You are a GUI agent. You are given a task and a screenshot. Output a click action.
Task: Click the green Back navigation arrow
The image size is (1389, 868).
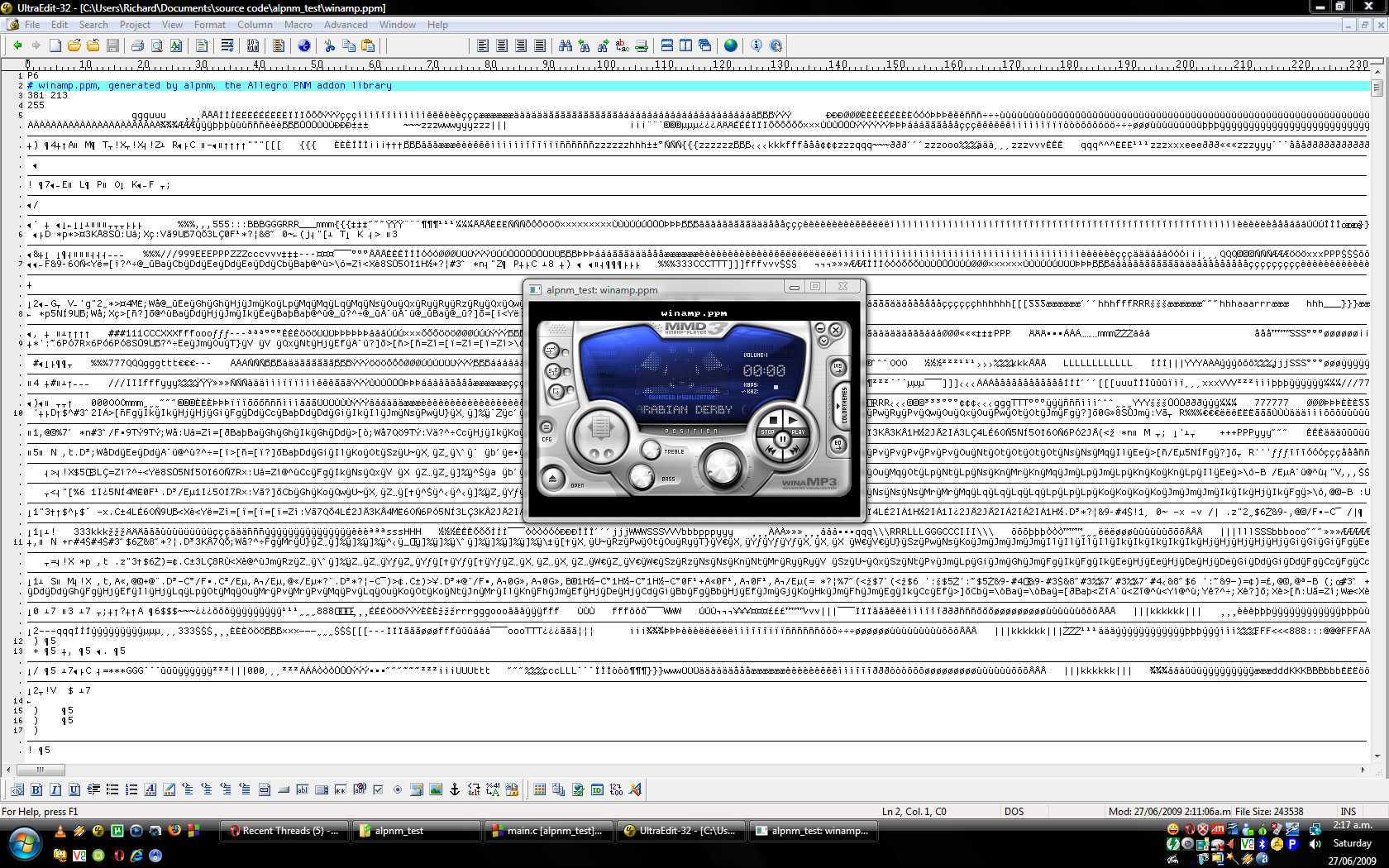pyautogui.click(x=17, y=45)
